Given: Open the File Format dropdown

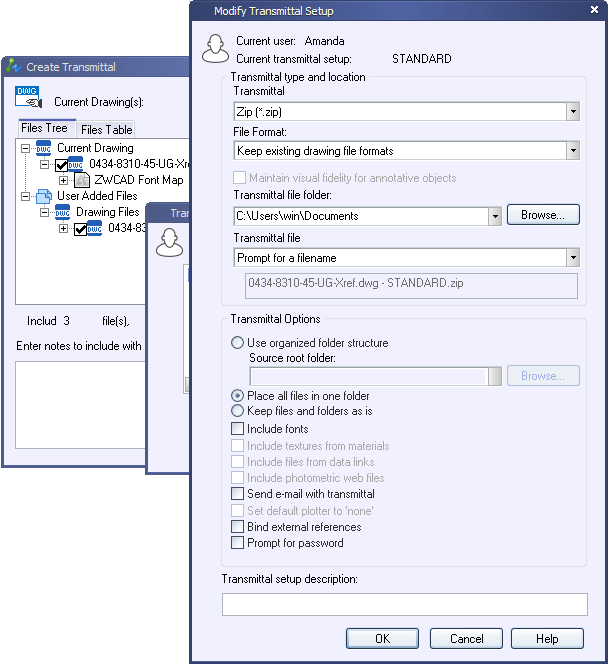Looking at the screenshot, I should click(x=573, y=151).
